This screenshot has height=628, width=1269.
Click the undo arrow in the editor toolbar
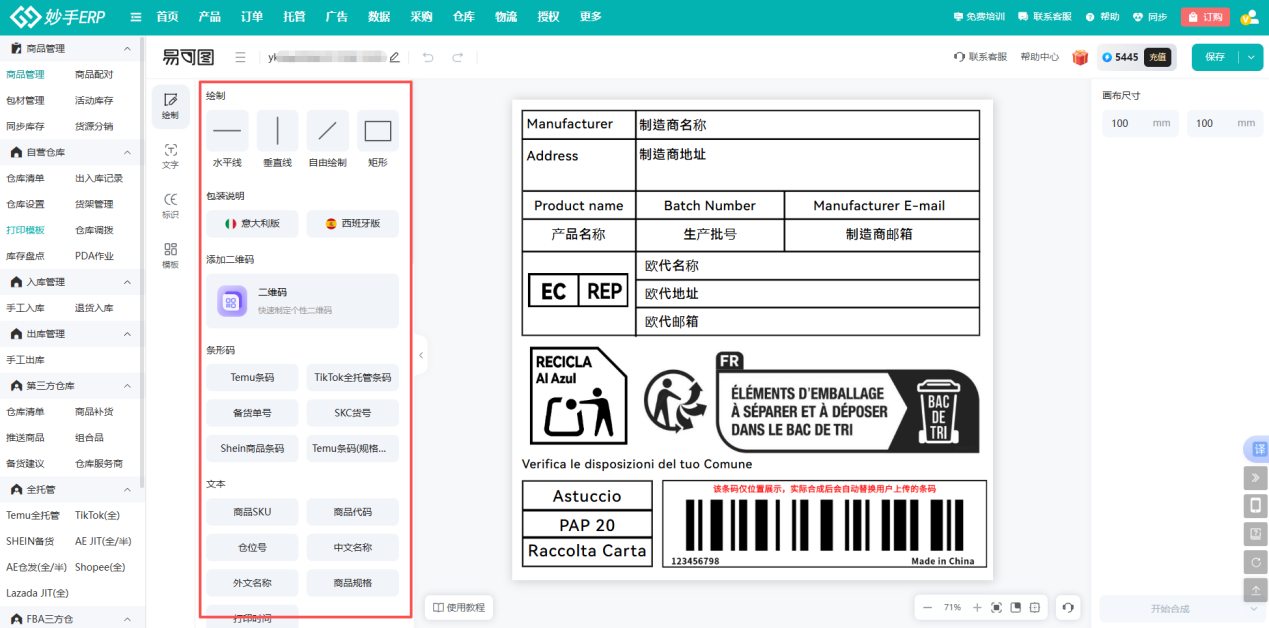tap(428, 57)
